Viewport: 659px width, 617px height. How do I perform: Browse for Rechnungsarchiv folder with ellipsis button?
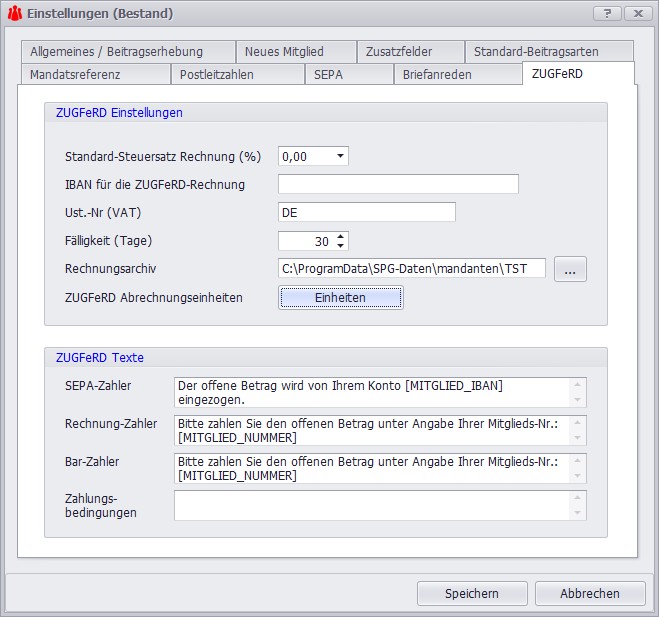pos(569,269)
